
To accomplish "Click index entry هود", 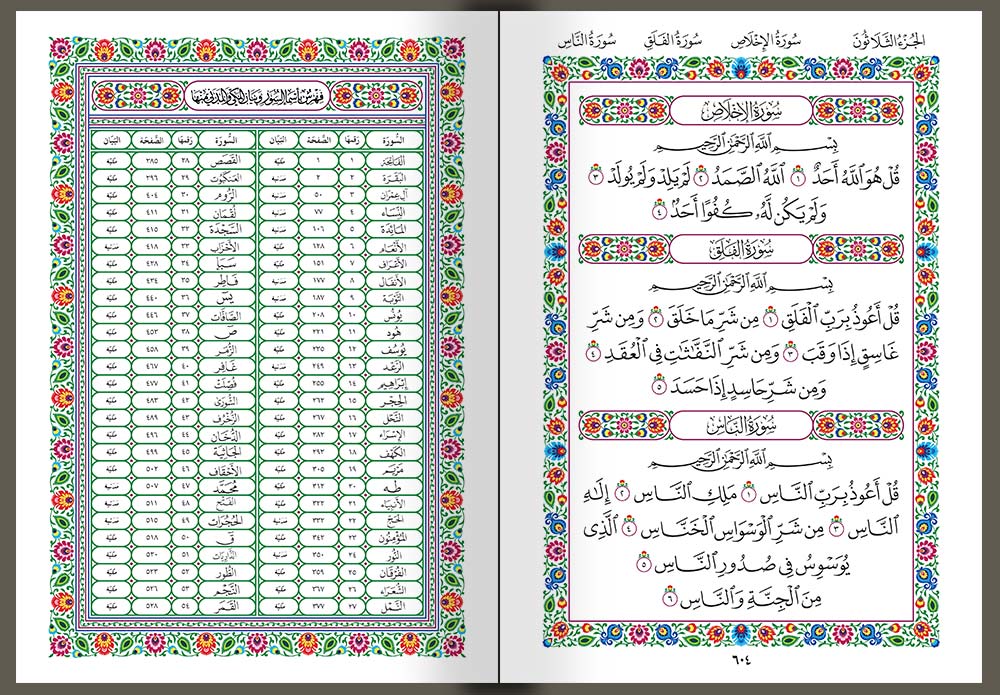I will tap(394, 333).
